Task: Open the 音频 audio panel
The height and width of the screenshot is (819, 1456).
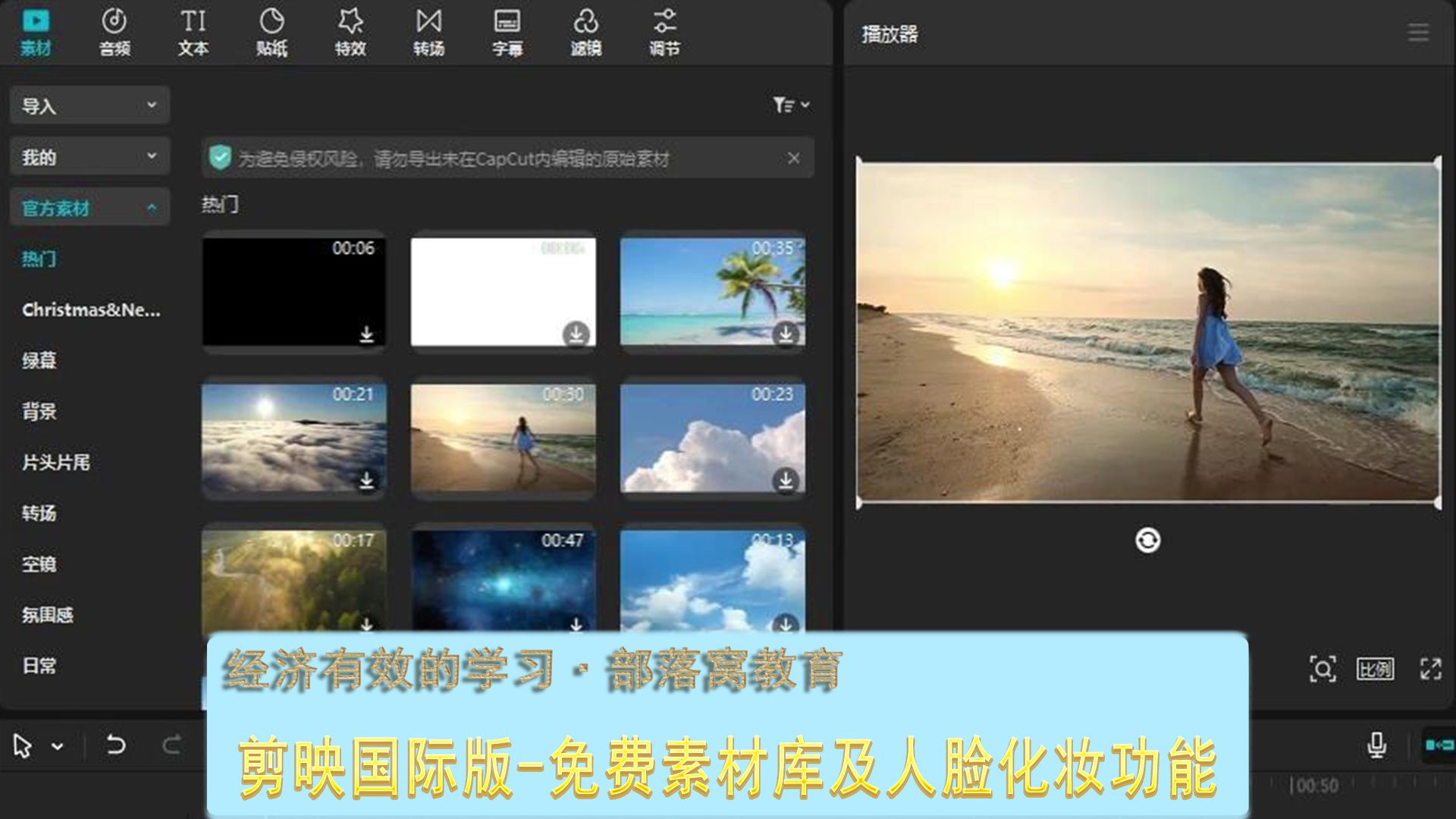Action: pyautogui.click(x=115, y=32)
